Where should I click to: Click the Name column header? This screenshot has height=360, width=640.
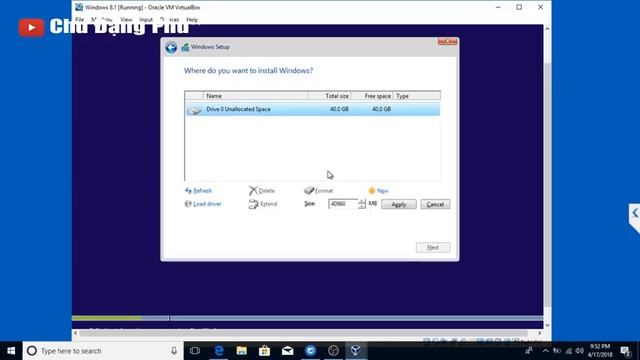click(256, 96)
